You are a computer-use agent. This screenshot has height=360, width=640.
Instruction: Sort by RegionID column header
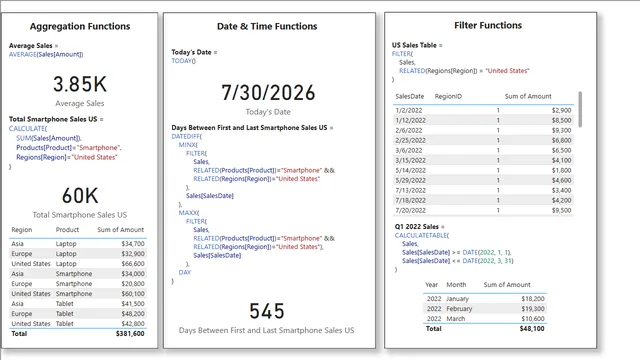click(448, 96)
